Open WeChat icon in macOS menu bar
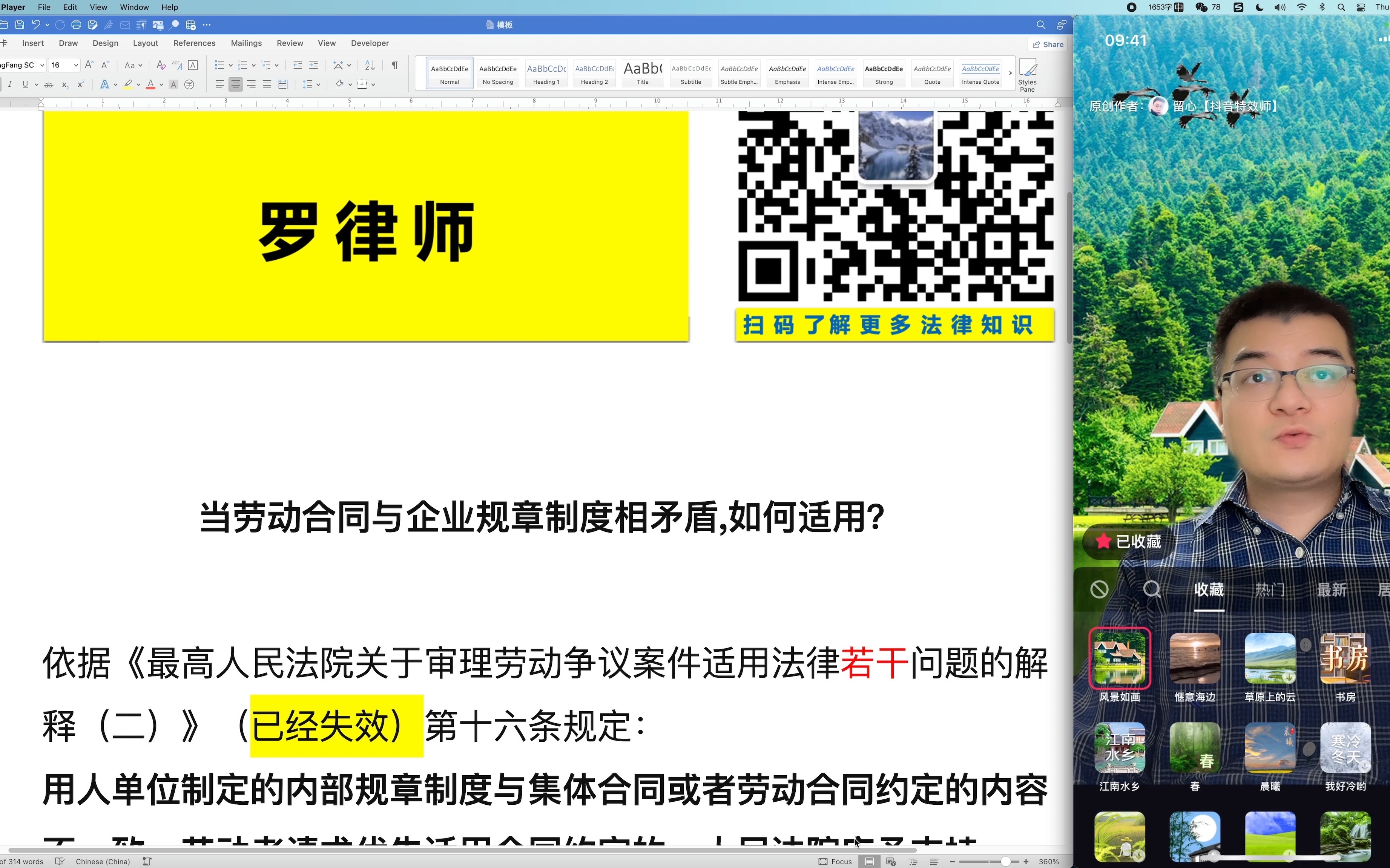1390x868 pixels. 1201,7
